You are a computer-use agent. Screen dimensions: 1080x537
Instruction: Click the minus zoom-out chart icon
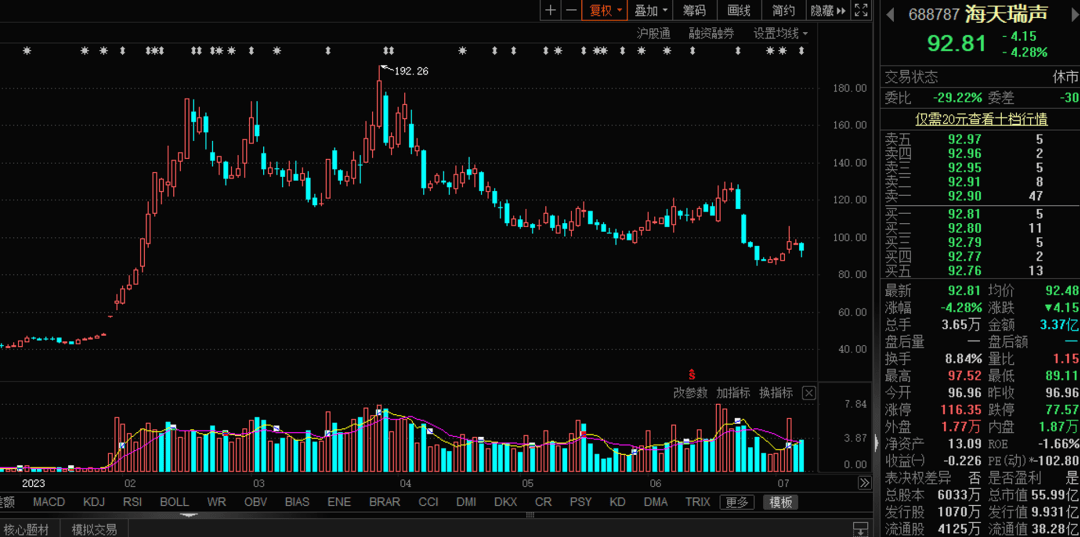click(571, 10)
